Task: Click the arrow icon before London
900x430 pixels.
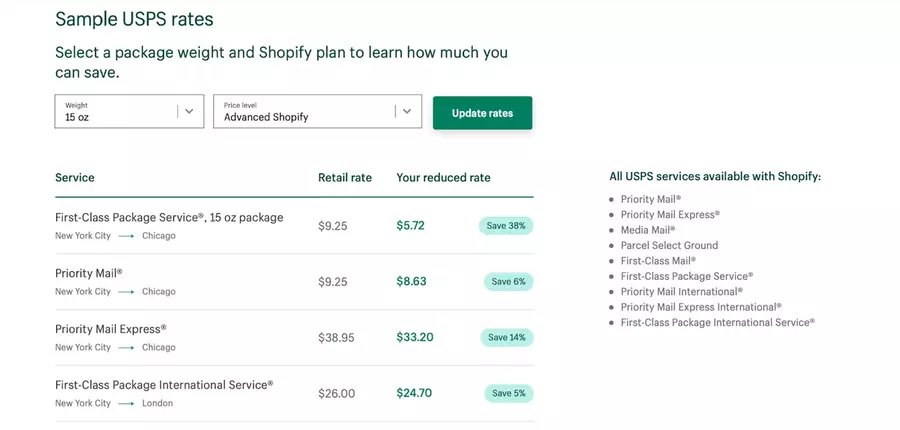Action: pyautogui.click(x=126, y=404)
